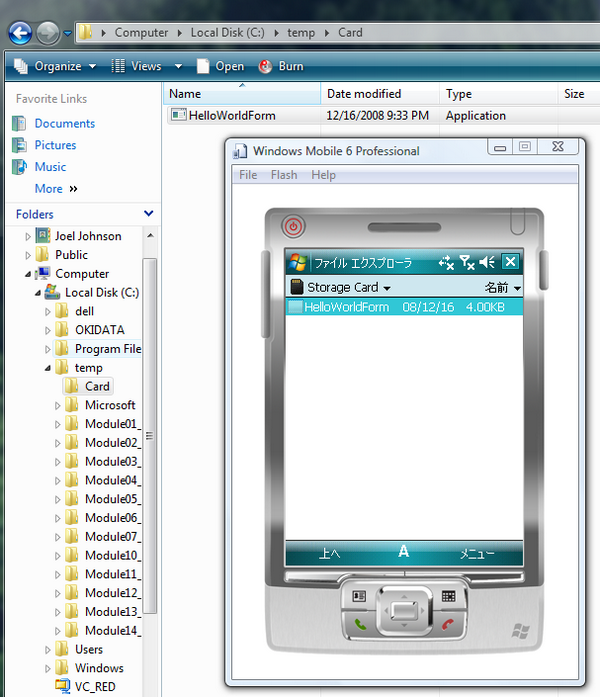Sort by the Type column header

498,94
